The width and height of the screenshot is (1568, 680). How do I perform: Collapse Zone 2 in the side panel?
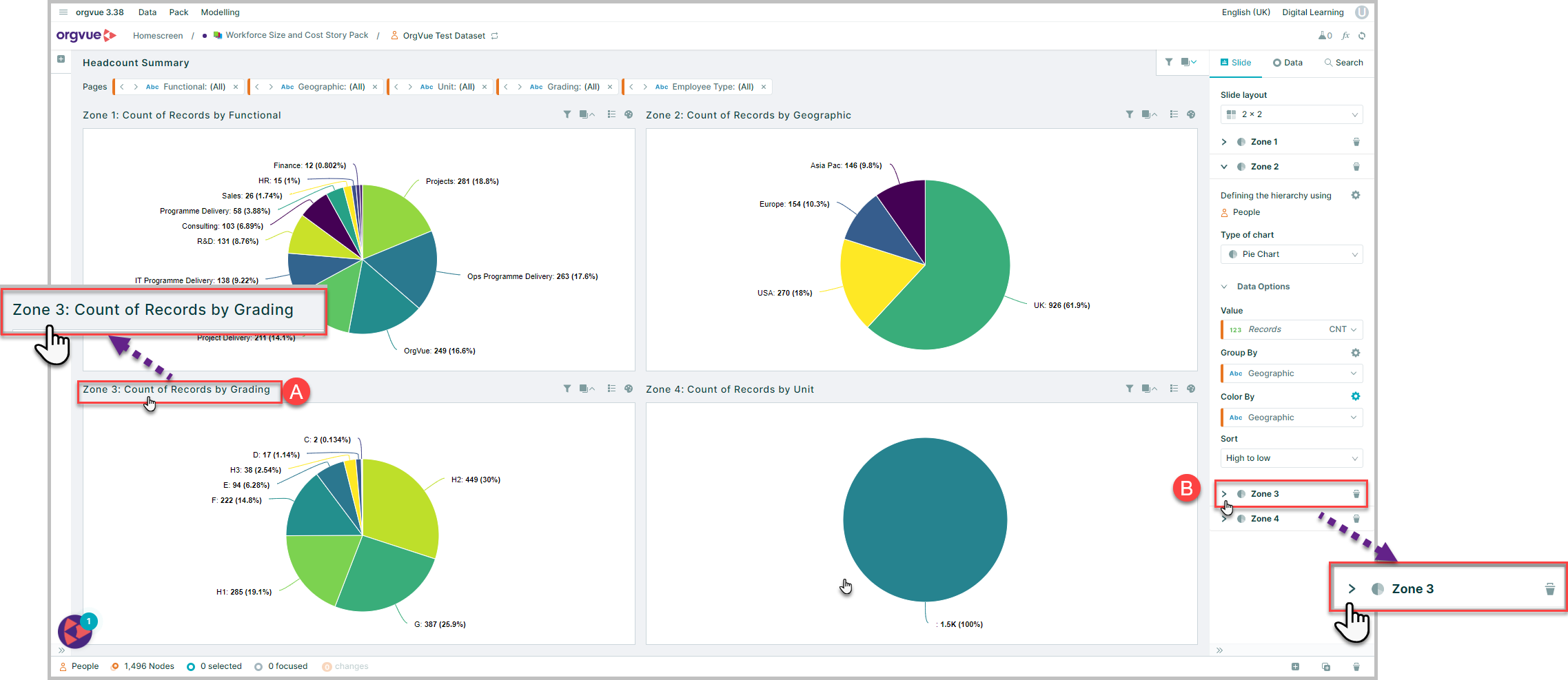pos(1224,167)
